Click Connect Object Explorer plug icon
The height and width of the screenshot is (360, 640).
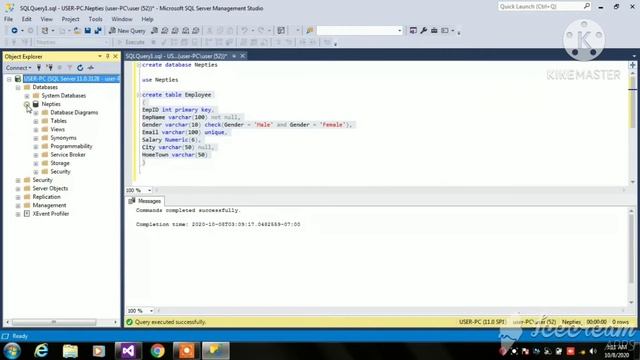pyautogui.click(x=39, y=68)
